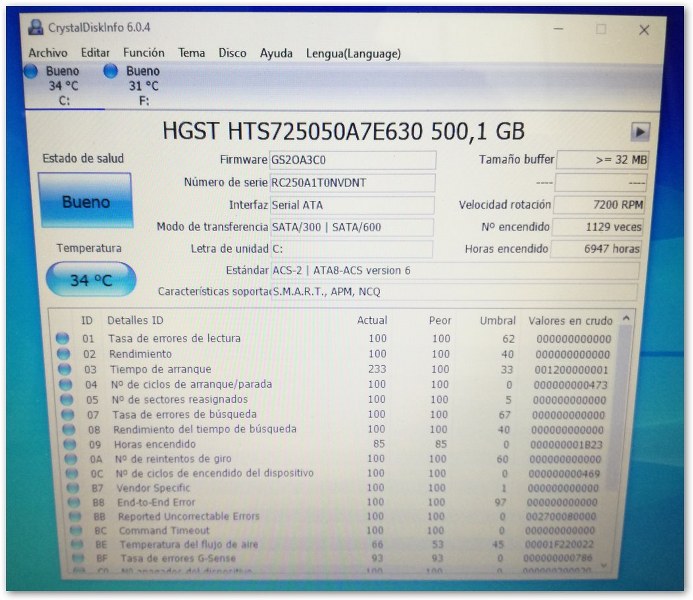Screen dimensions: 693x600
Task: Open the Lengua(Language) menu
Action: click(353, 53)
